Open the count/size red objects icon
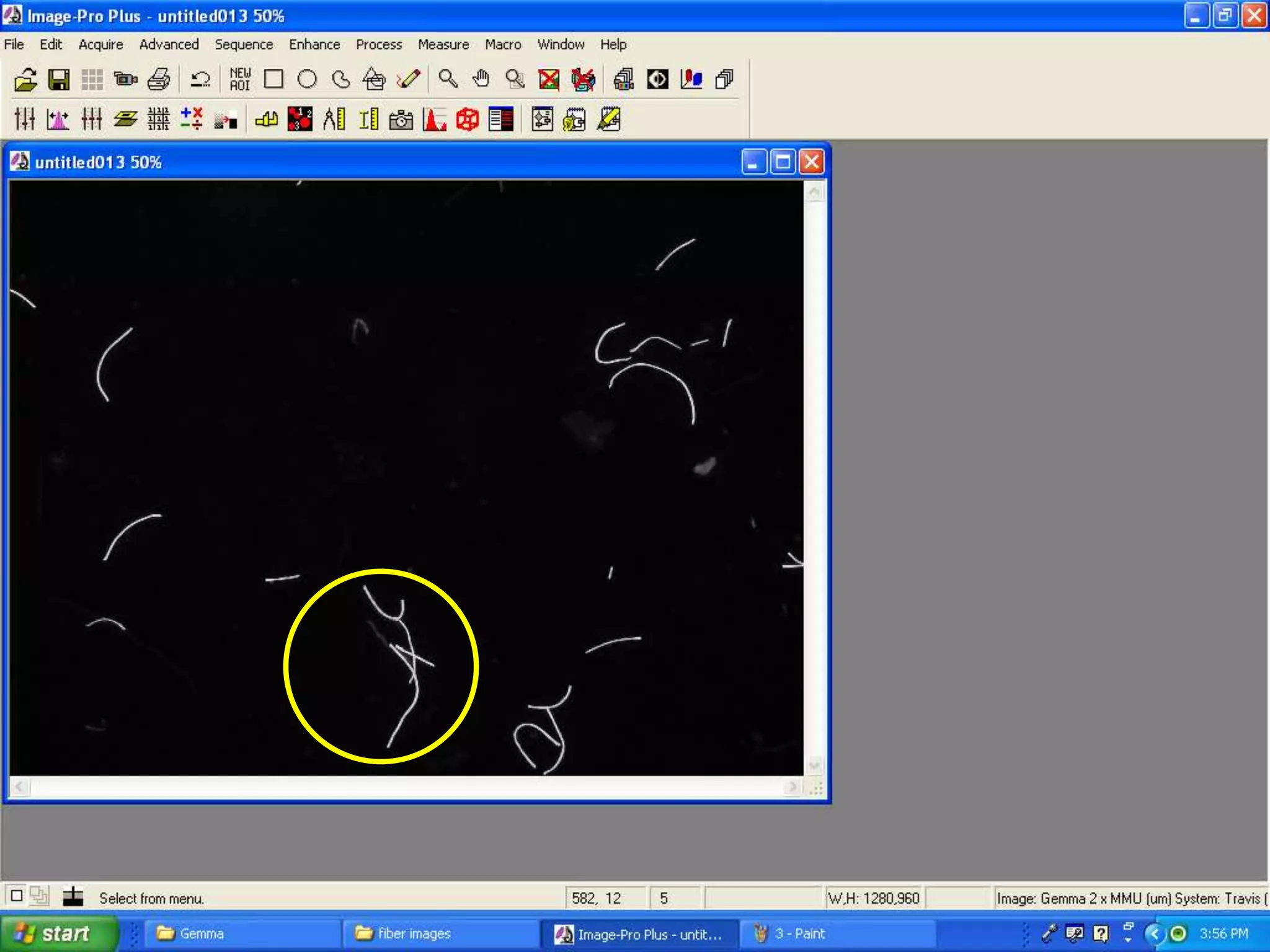 coord(300,119)
